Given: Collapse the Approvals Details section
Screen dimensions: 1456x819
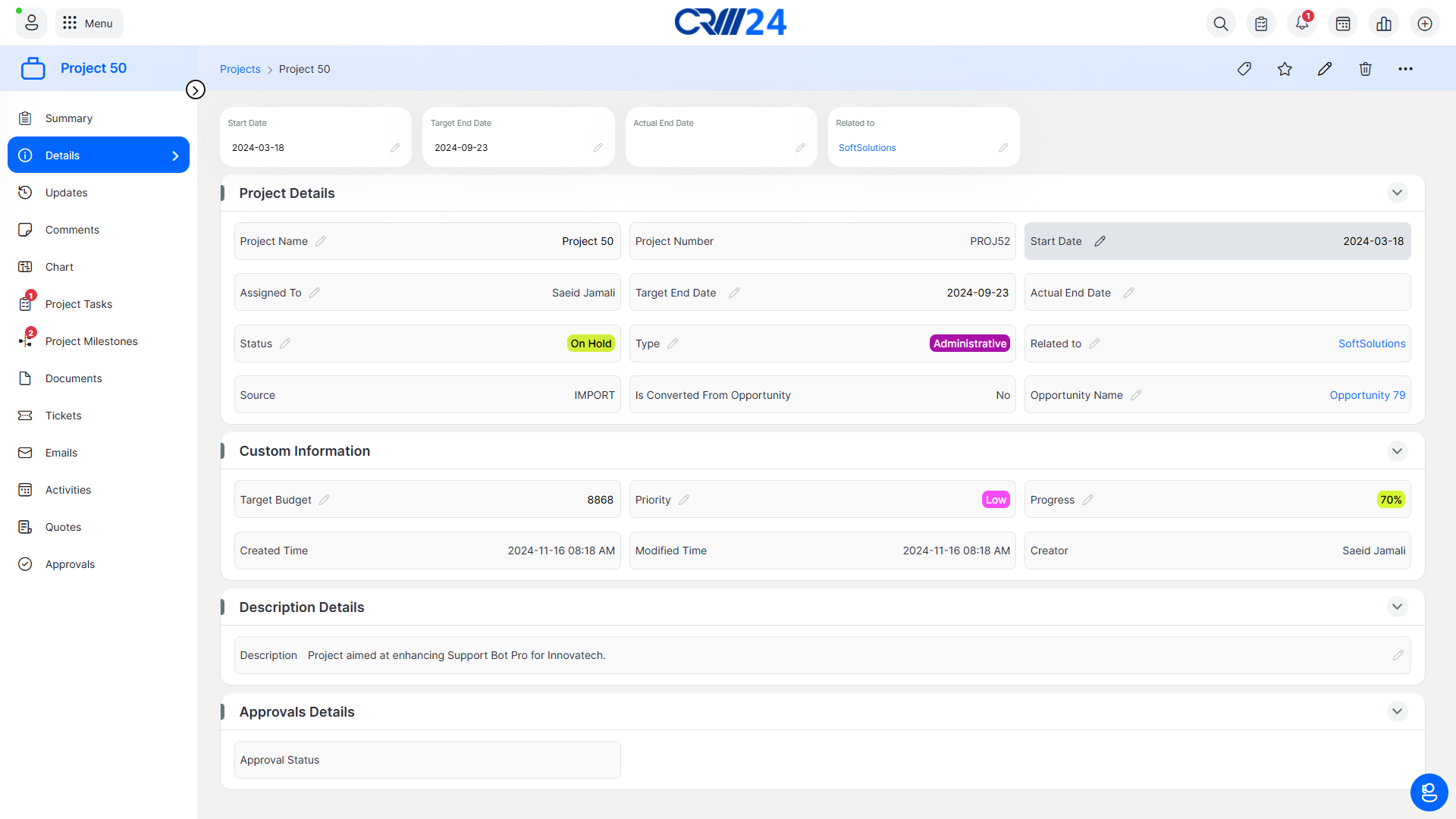Looking at the screenshot, I should click(1397, 711).
